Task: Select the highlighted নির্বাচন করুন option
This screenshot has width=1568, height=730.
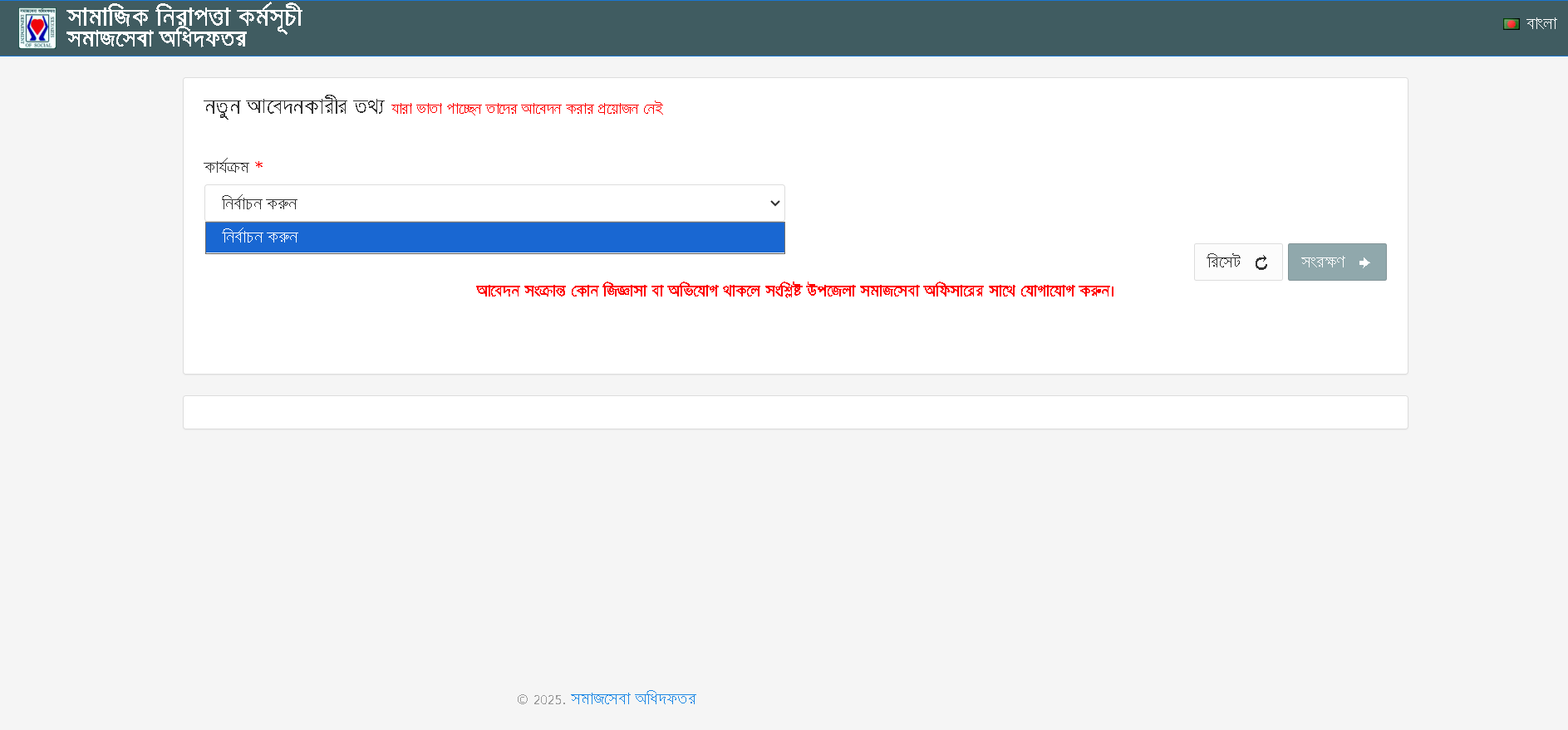Action: click(x=494, y=238)
